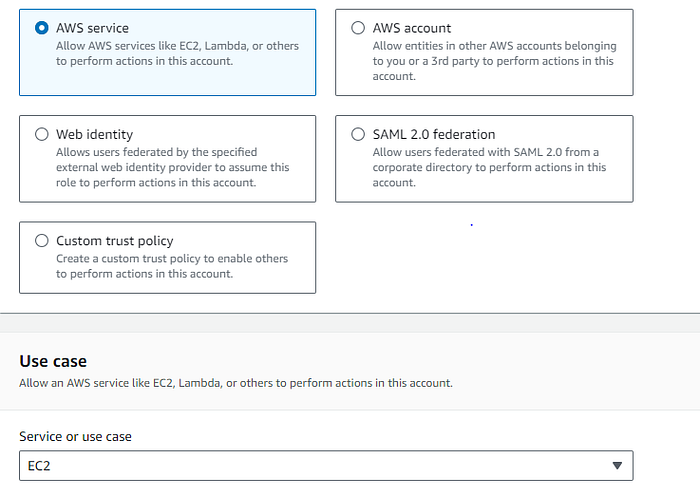The image size is (700, 500).
Task: Open the Service or use case combo box showing EC2
Action: point(326,466)
